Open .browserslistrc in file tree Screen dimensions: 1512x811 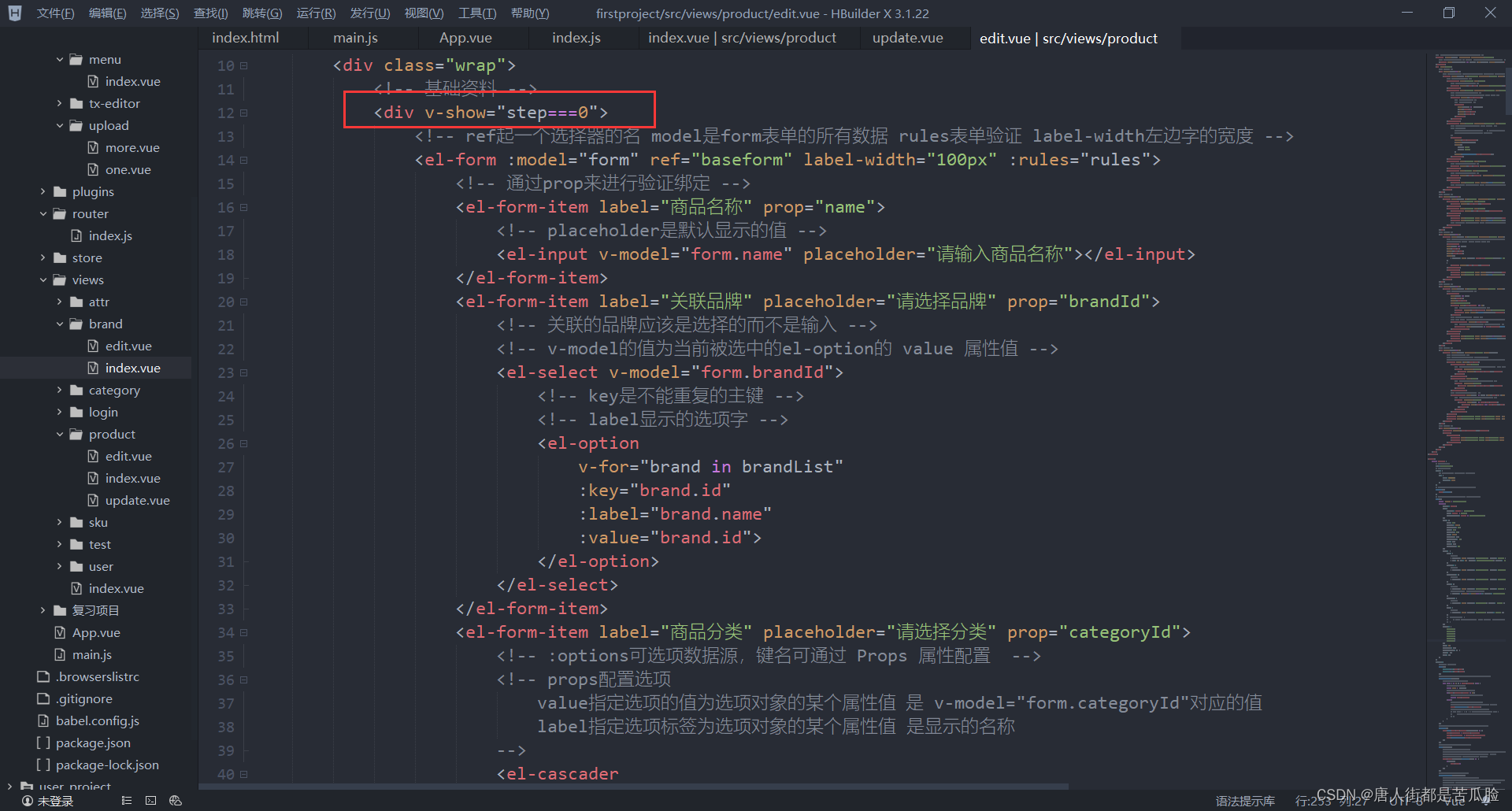[x=98, y=676]
